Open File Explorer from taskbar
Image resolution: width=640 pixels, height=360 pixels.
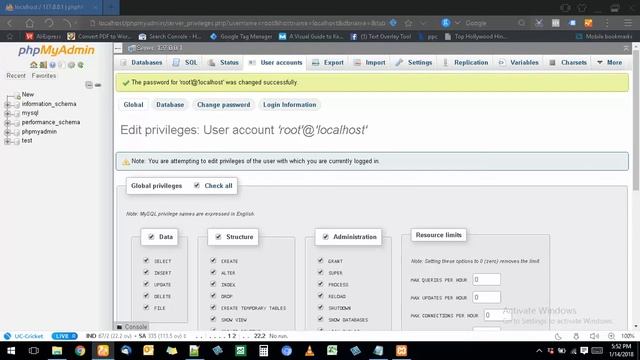click(x=57, y=351)
